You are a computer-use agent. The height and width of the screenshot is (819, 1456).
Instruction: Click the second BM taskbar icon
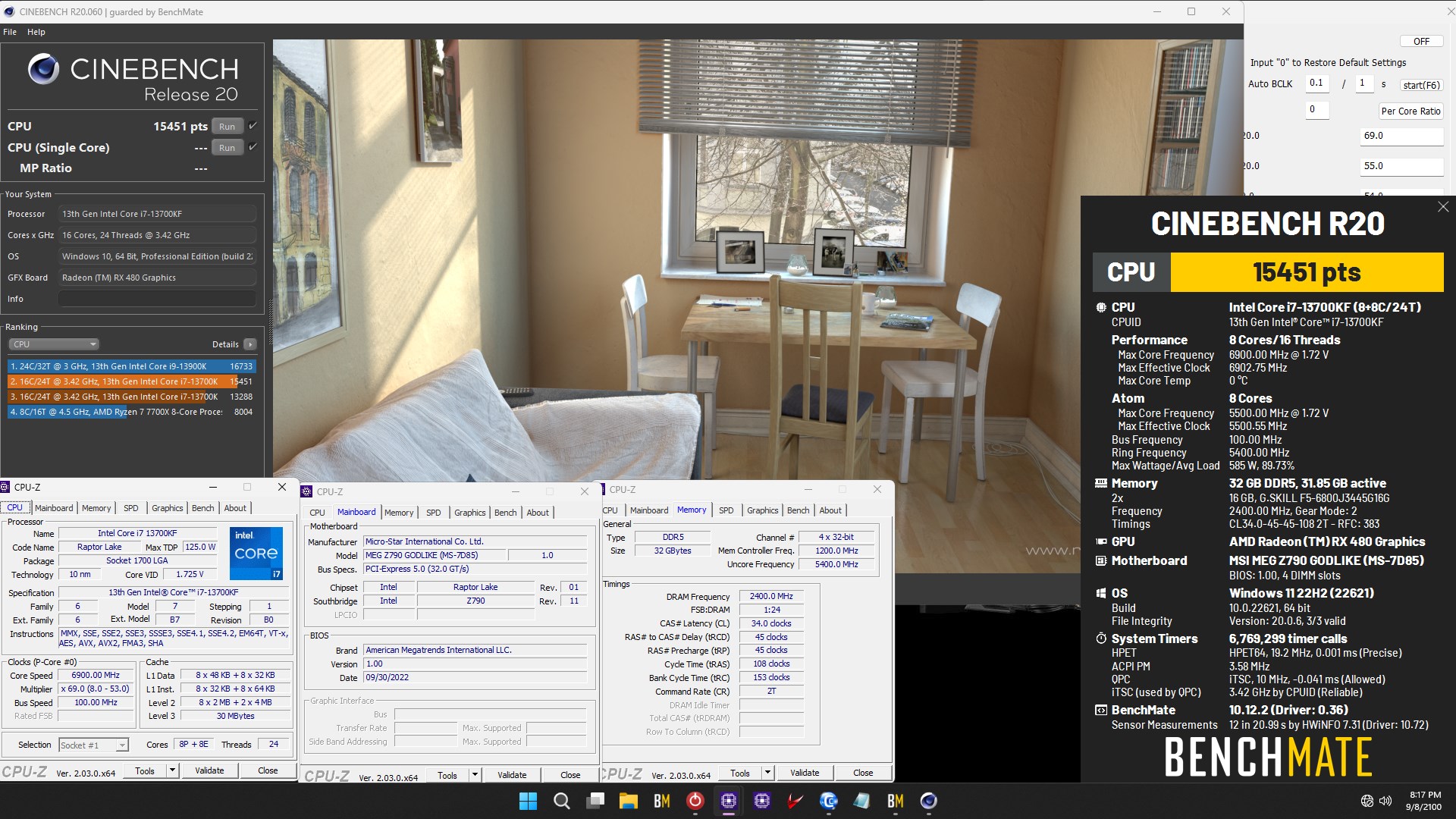point(895,801)
